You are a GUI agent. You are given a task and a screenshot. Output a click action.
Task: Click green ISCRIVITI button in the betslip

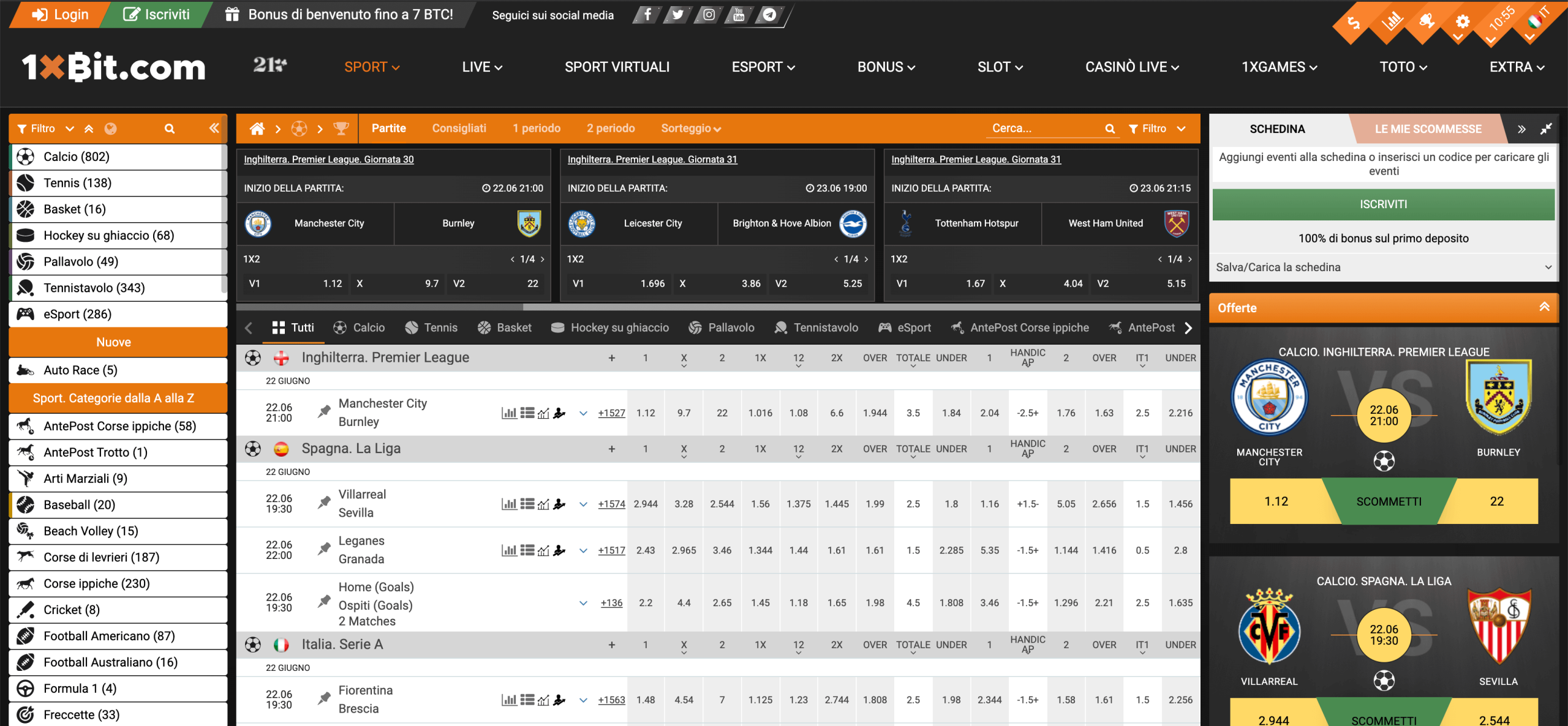[1383, 204]
